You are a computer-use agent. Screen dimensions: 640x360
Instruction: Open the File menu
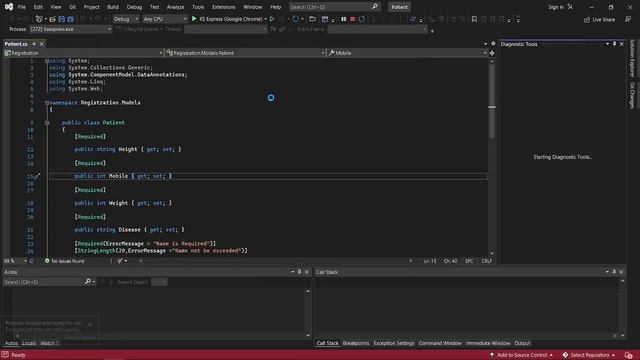tap(22, 7)
